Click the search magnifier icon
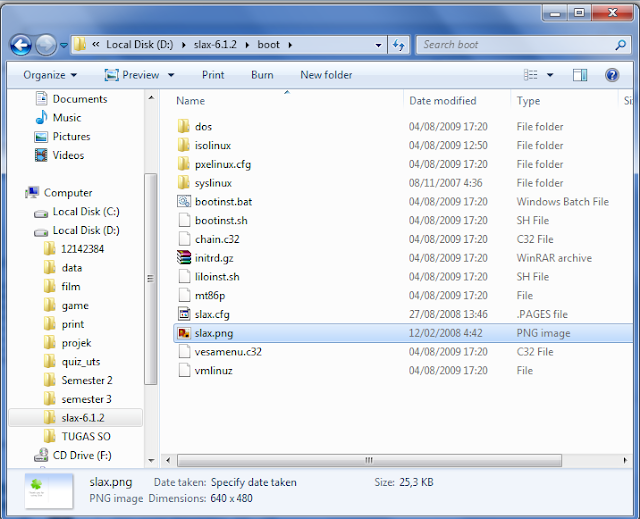Viewport: 640px width, 519px height. (620, 45)
